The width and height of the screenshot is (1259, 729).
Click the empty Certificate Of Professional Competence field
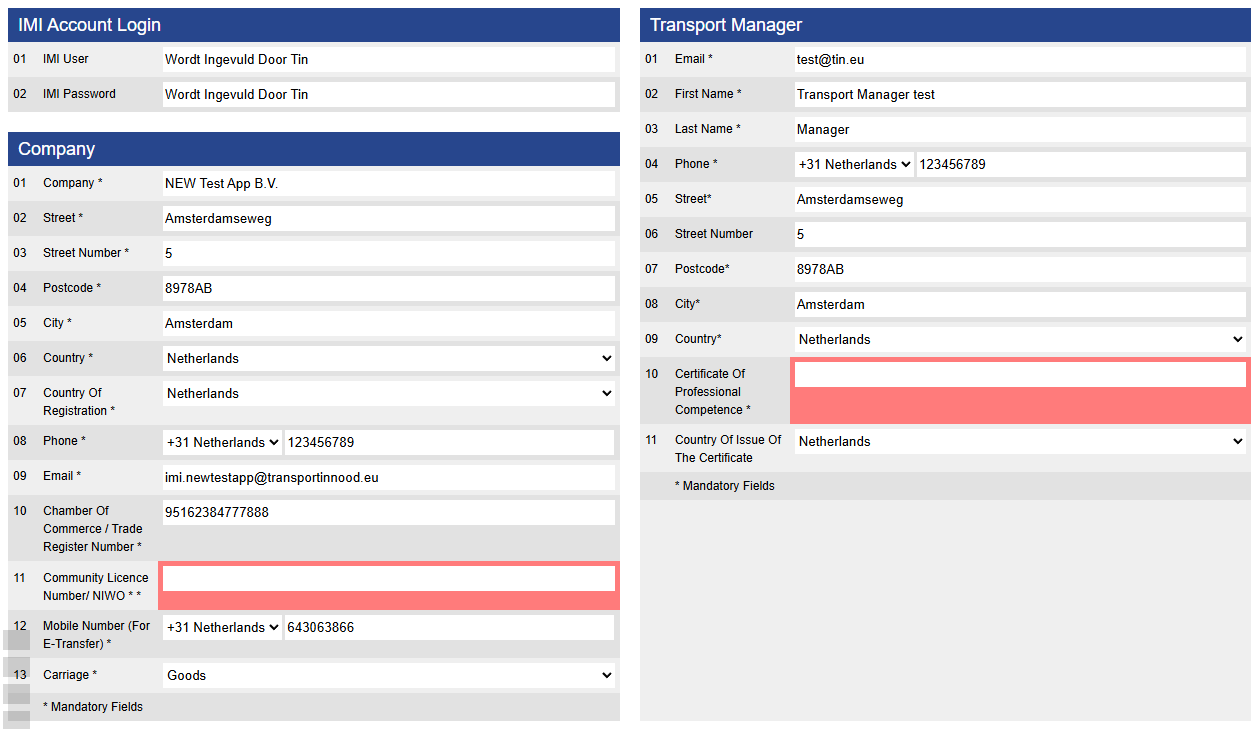click(x=1019, y=373)
